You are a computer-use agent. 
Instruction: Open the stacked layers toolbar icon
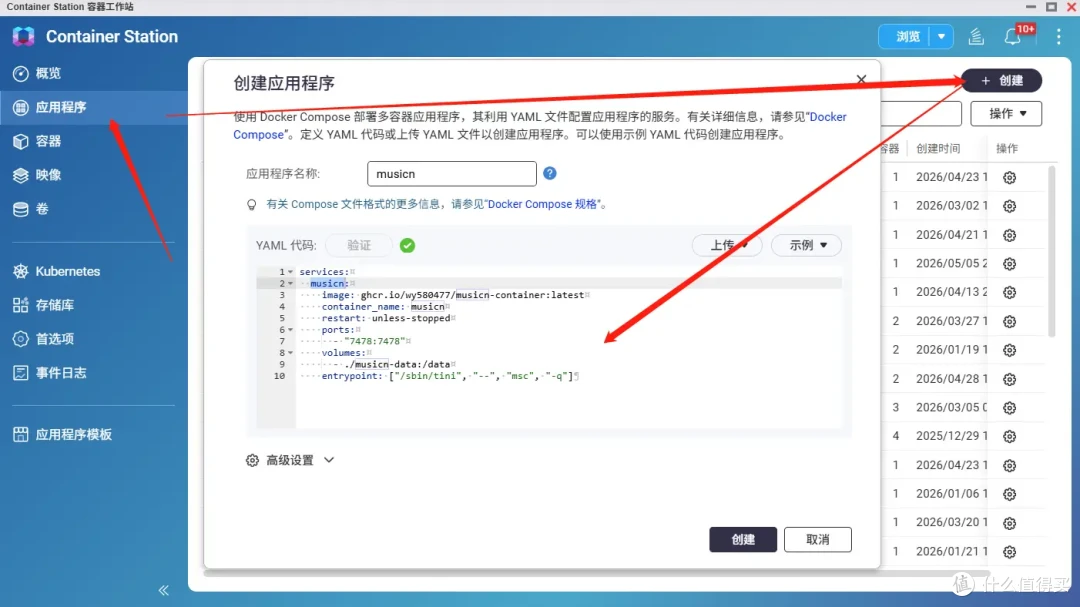click(x=976, y=37)
